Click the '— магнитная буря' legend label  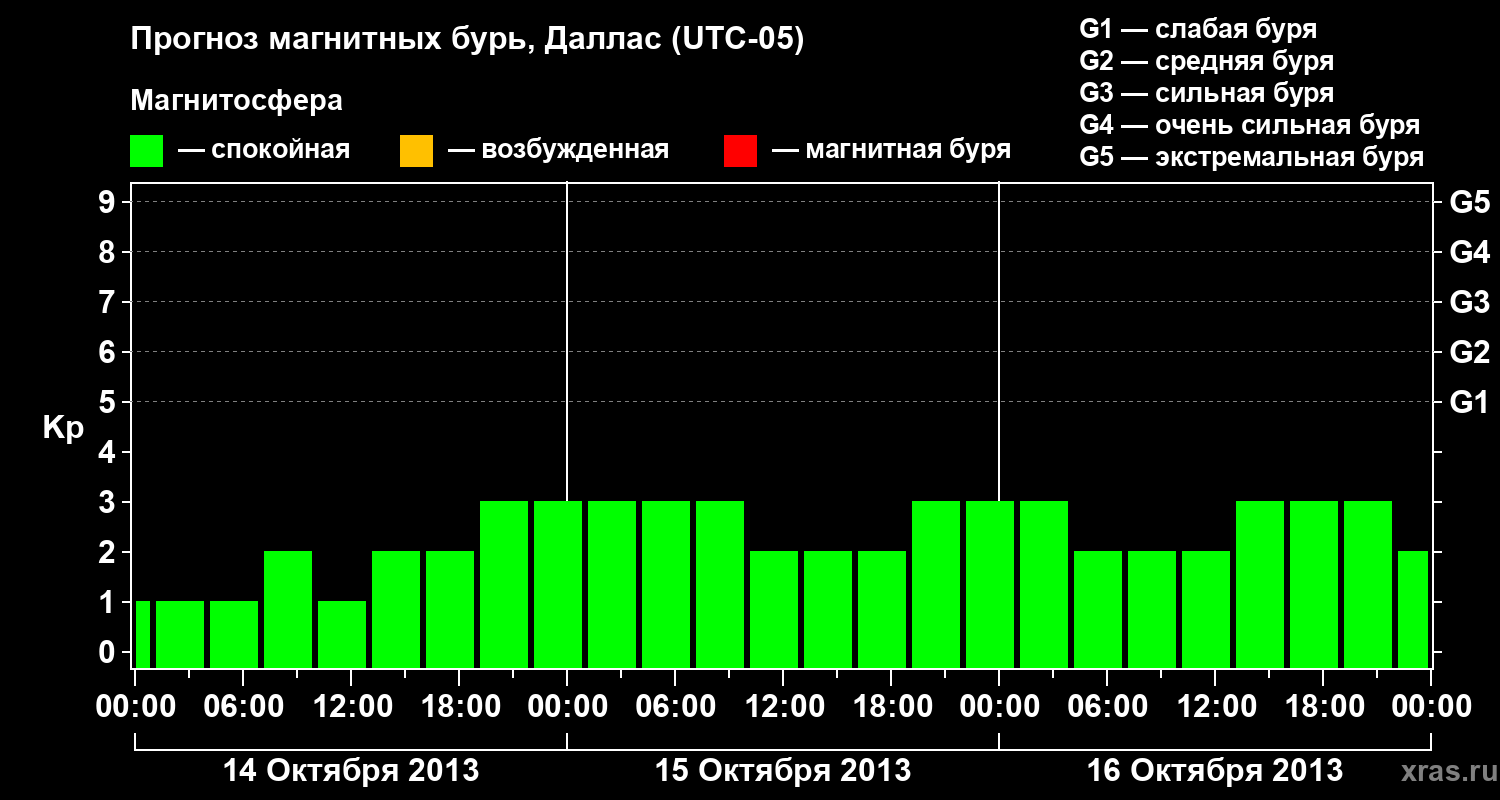[x=891, y=150]
